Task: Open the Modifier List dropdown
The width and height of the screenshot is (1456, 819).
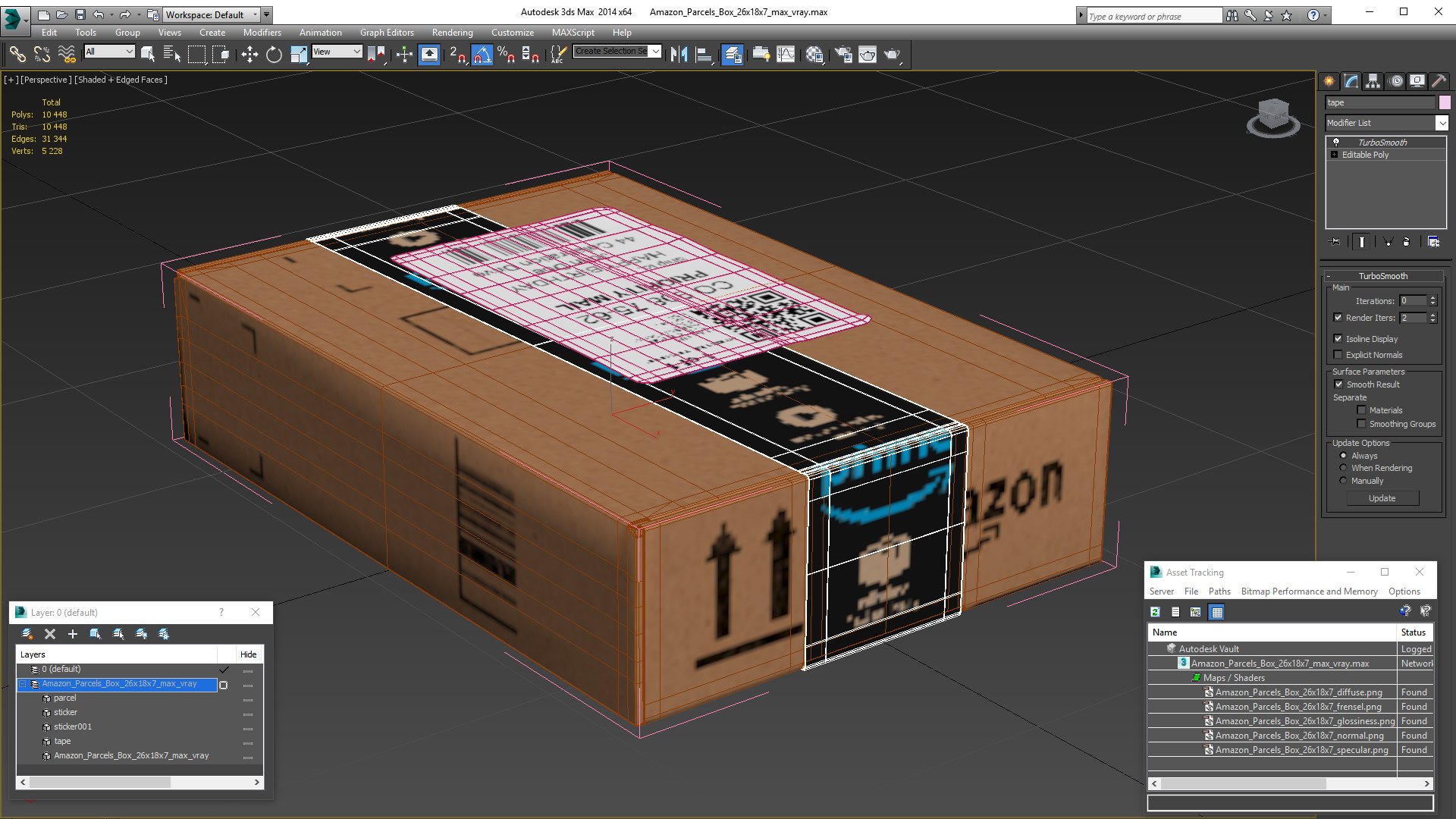Action: pos(1387,123)
